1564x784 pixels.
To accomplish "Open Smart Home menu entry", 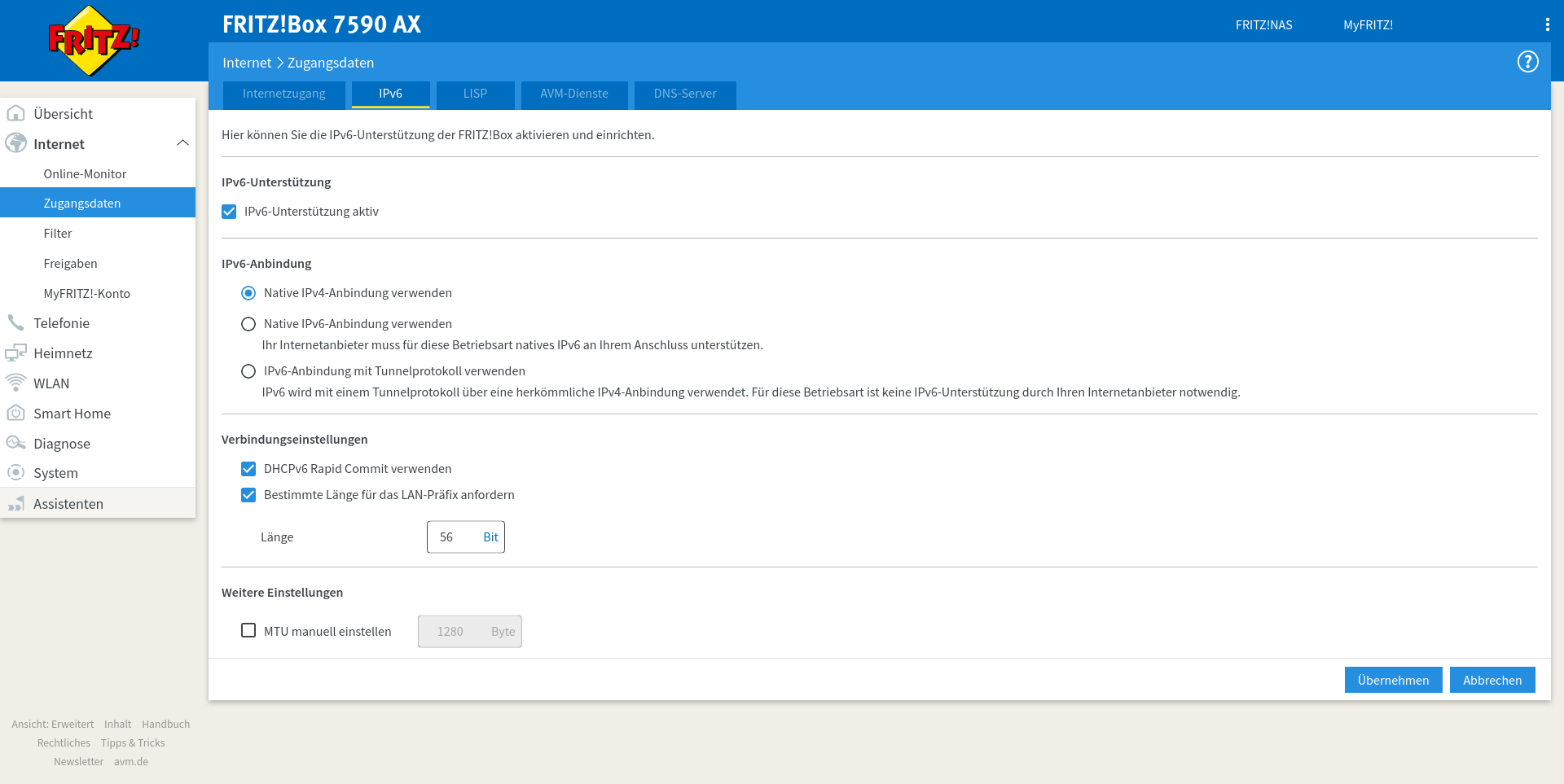I will pos(98,413).
